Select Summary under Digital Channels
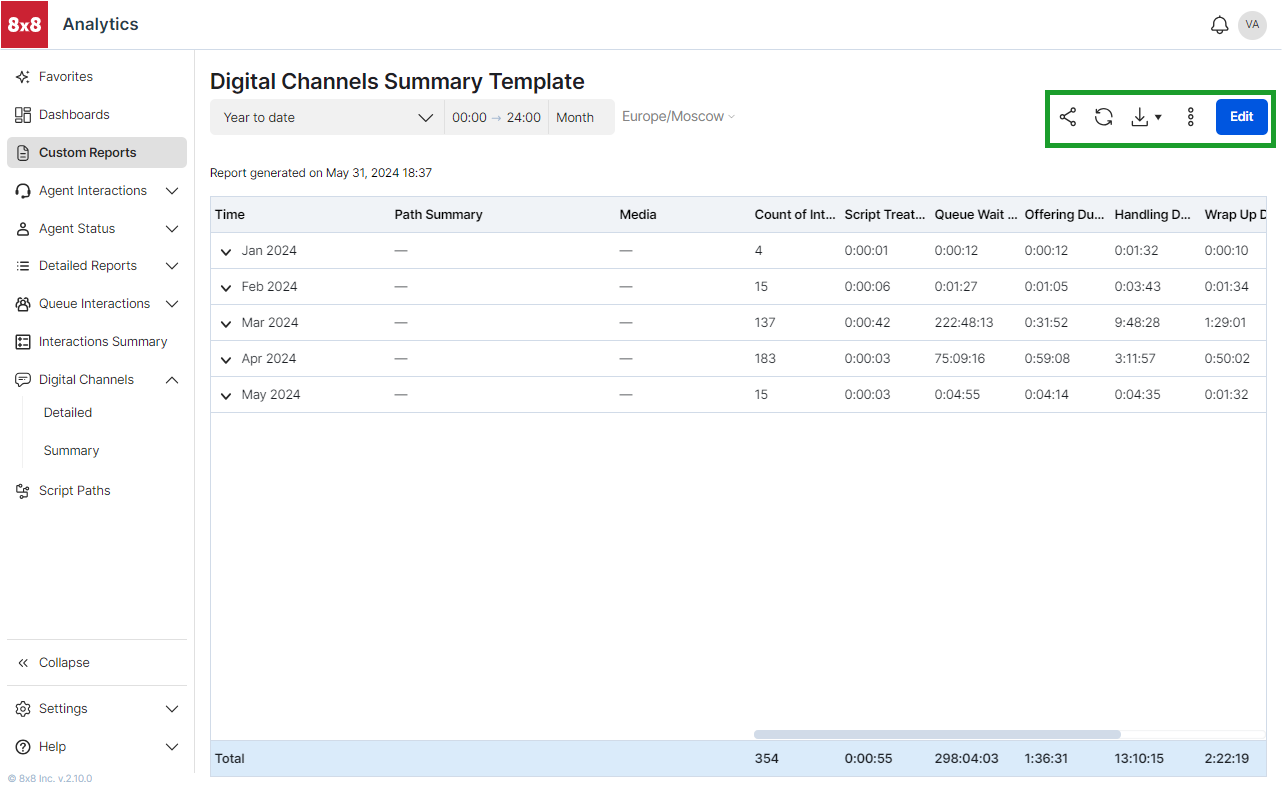 [71, 450]
